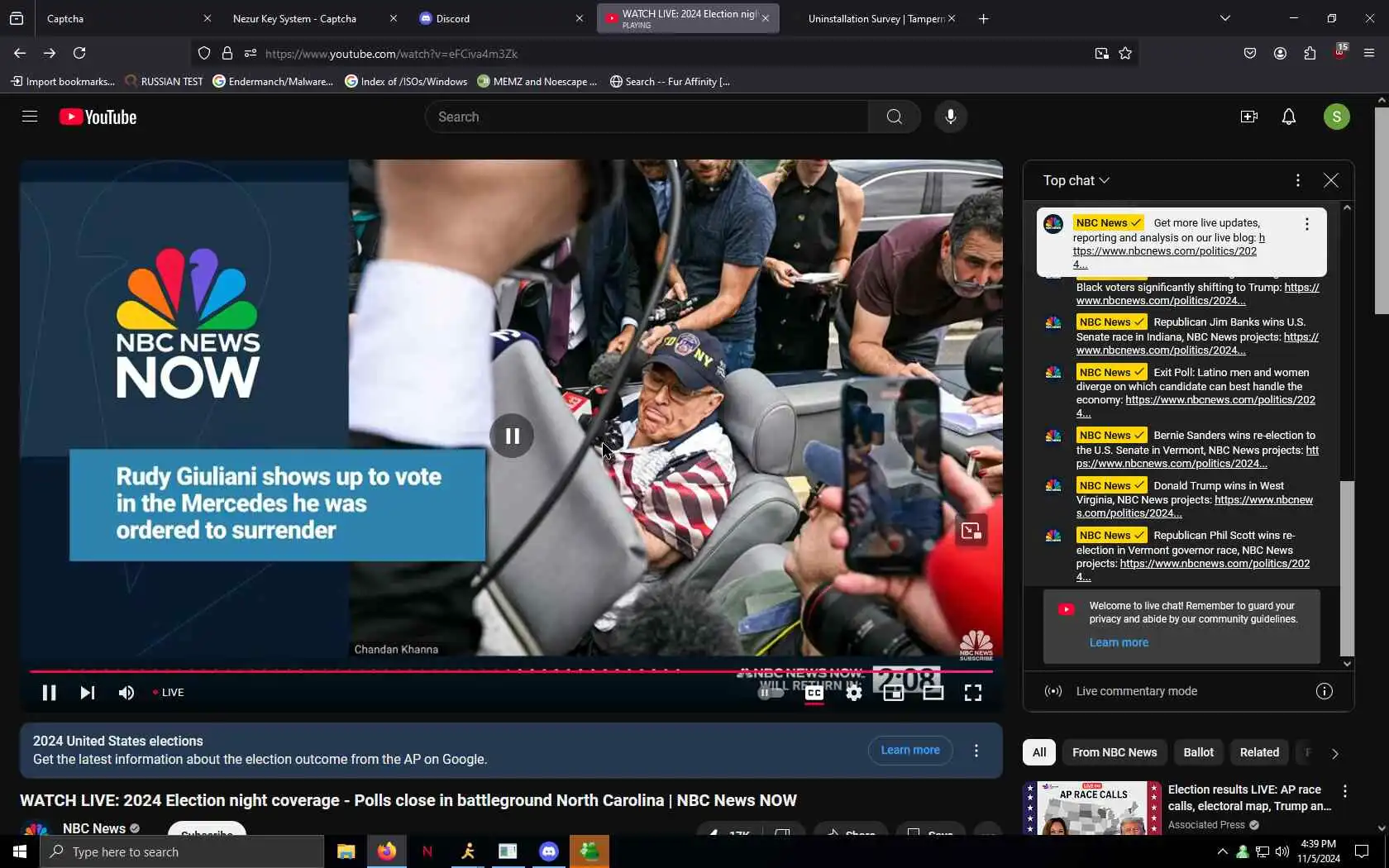The image size is (1389, 868).
Task: List all tabs with the dropdown arrow
Action: point(1224,18)
